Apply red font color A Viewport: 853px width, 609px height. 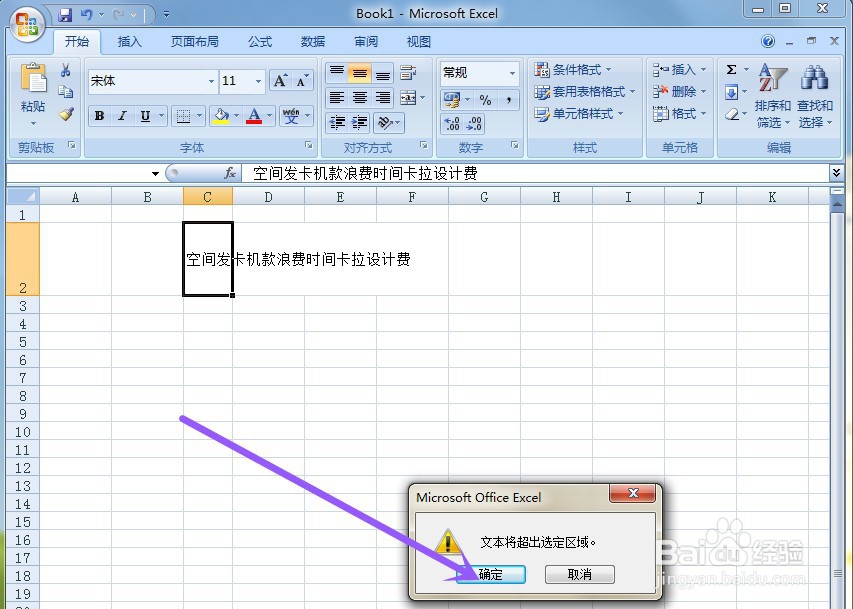coord(254,115)
